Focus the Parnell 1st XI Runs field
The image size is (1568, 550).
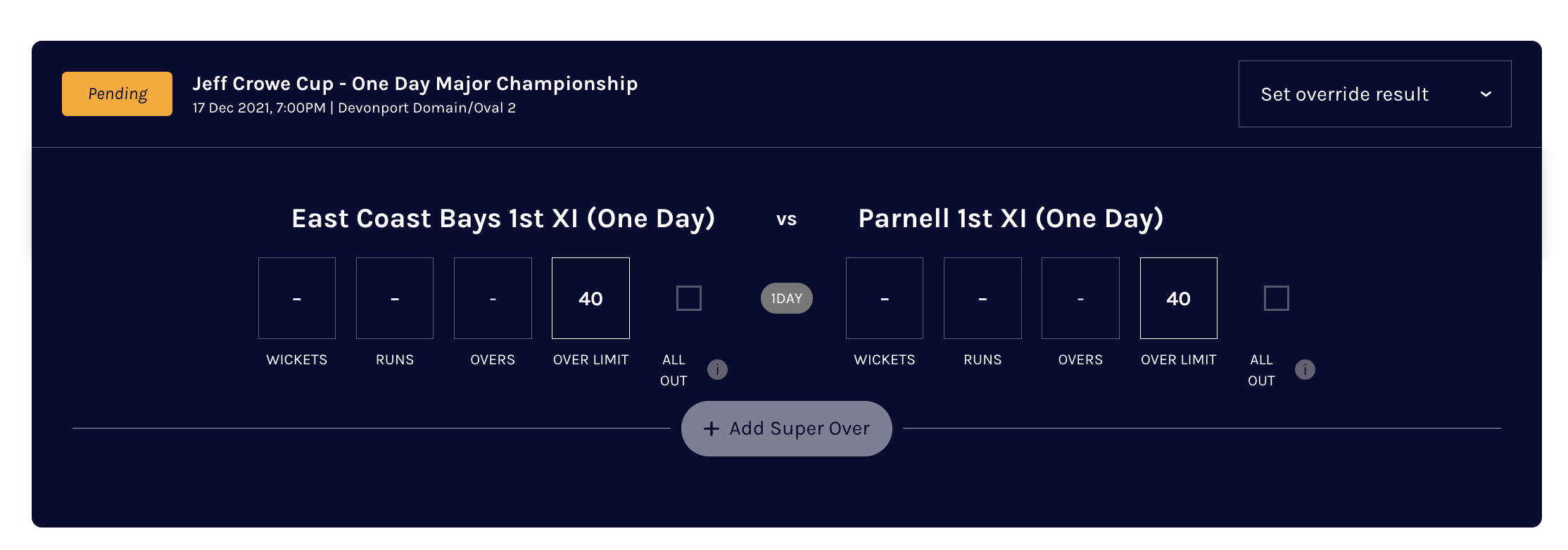coord(982,298)
